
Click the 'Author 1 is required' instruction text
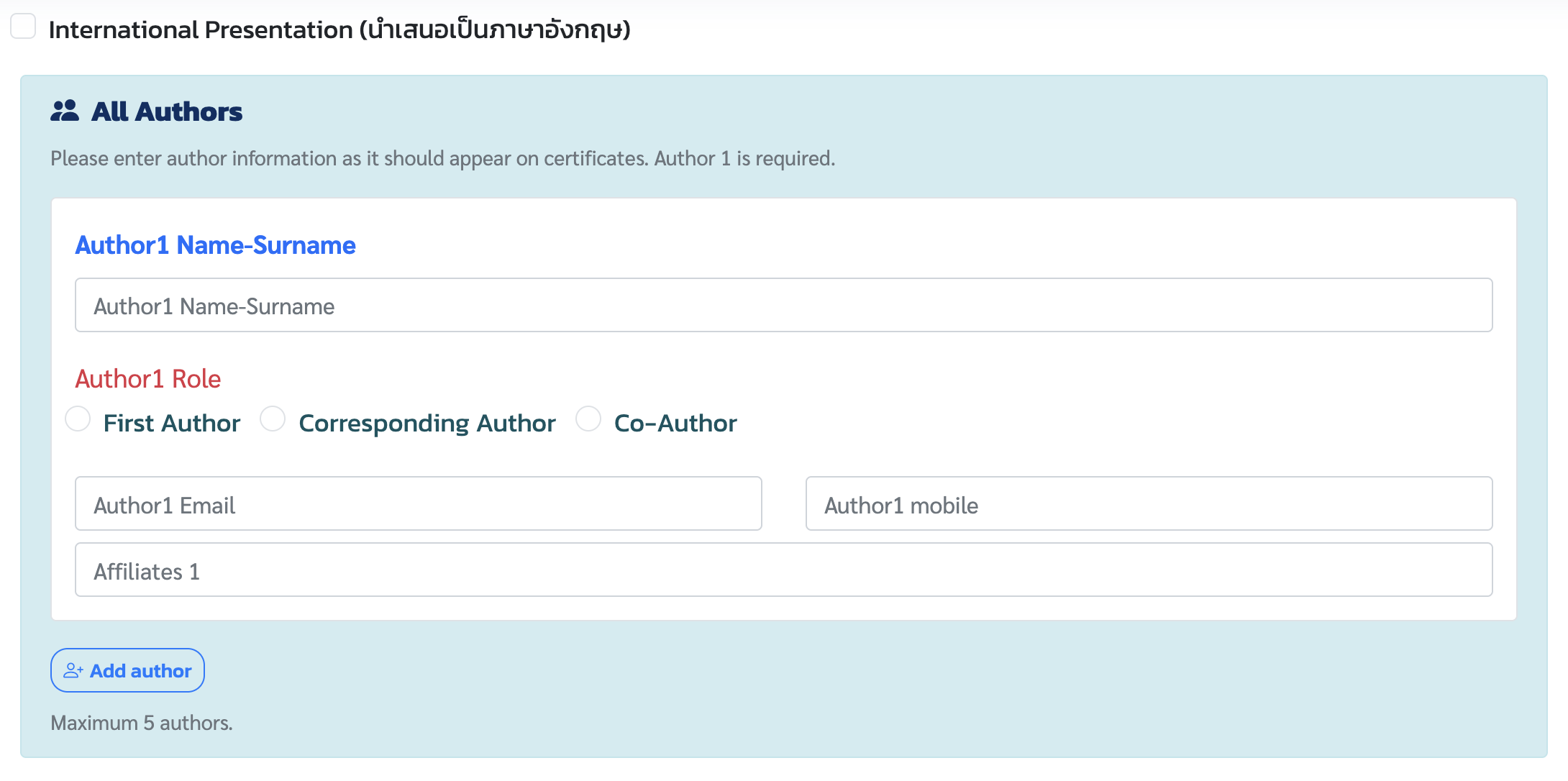click(x=744, y=158)
